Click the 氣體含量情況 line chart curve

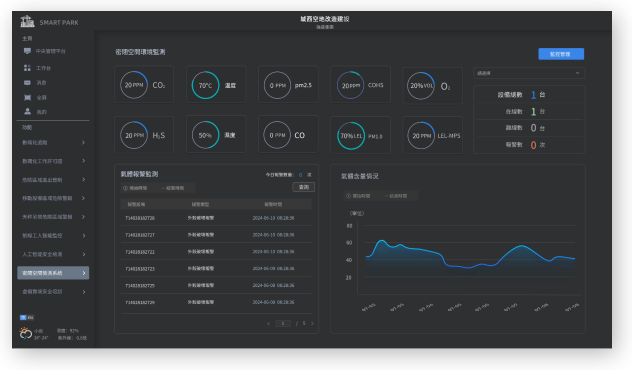pyautogui.click(x=470, y=254)
